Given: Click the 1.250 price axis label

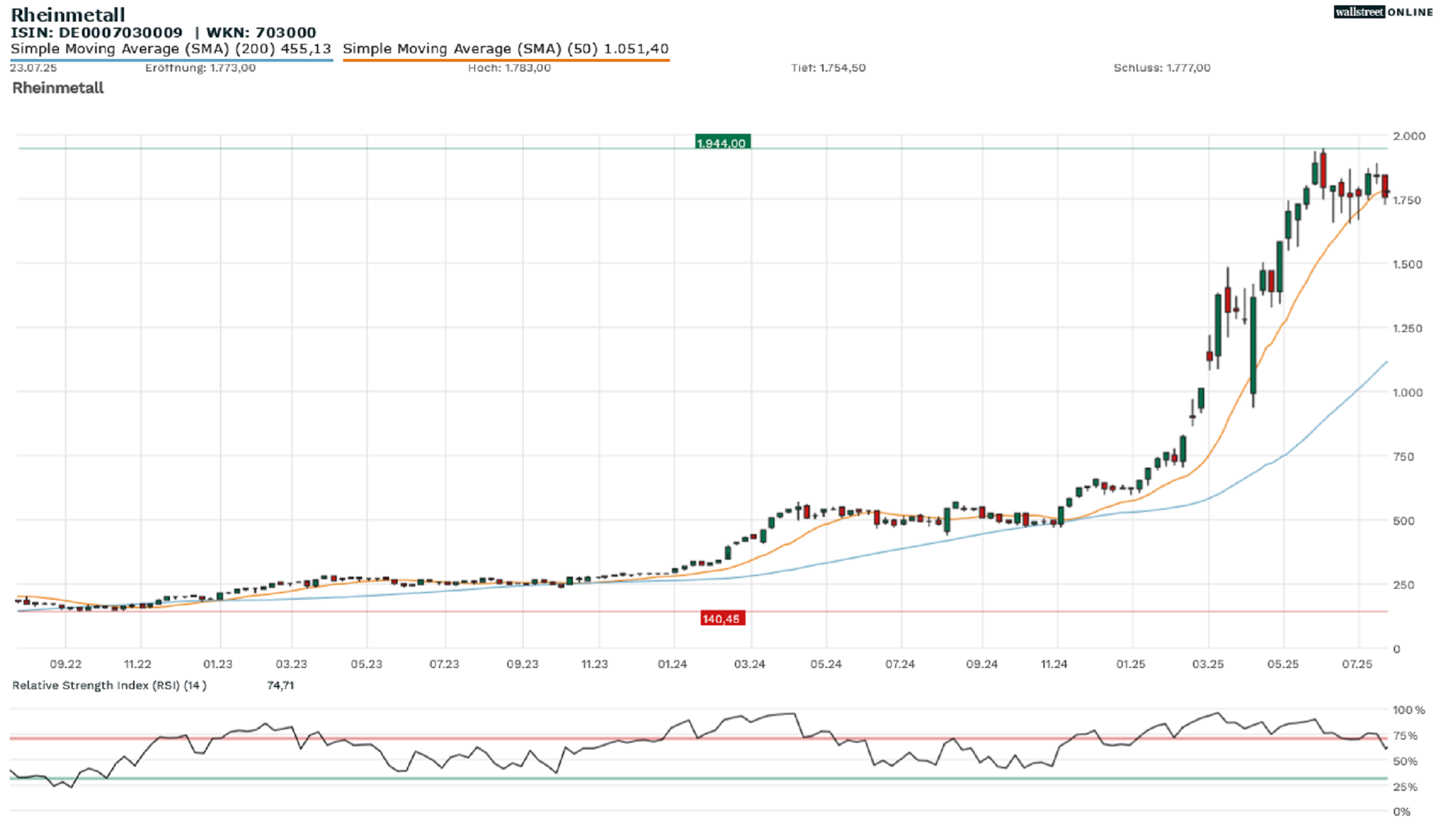Looking at the screenshot, I should (1408, 328).
